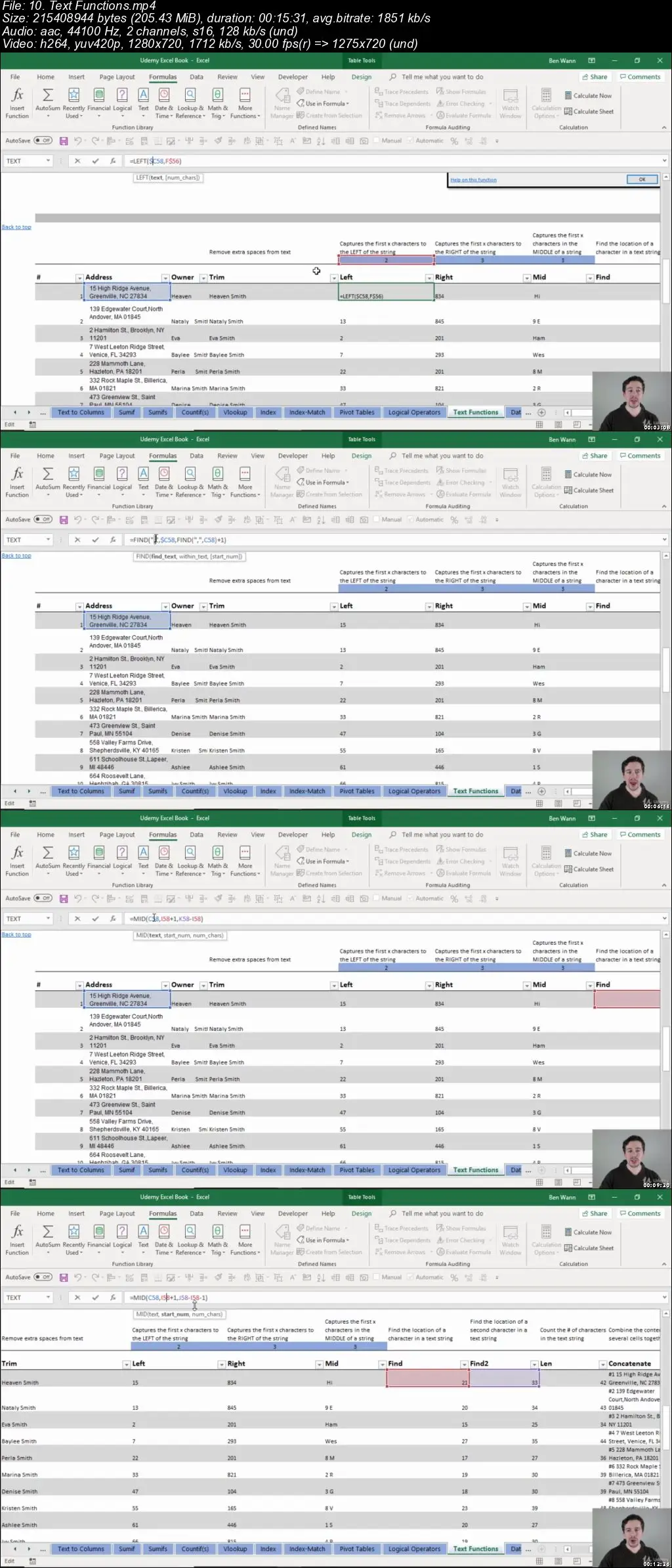
Task: Click fx button beside =MID(C58,I58+1,K58-I58) formula
Action: point(113,919)
